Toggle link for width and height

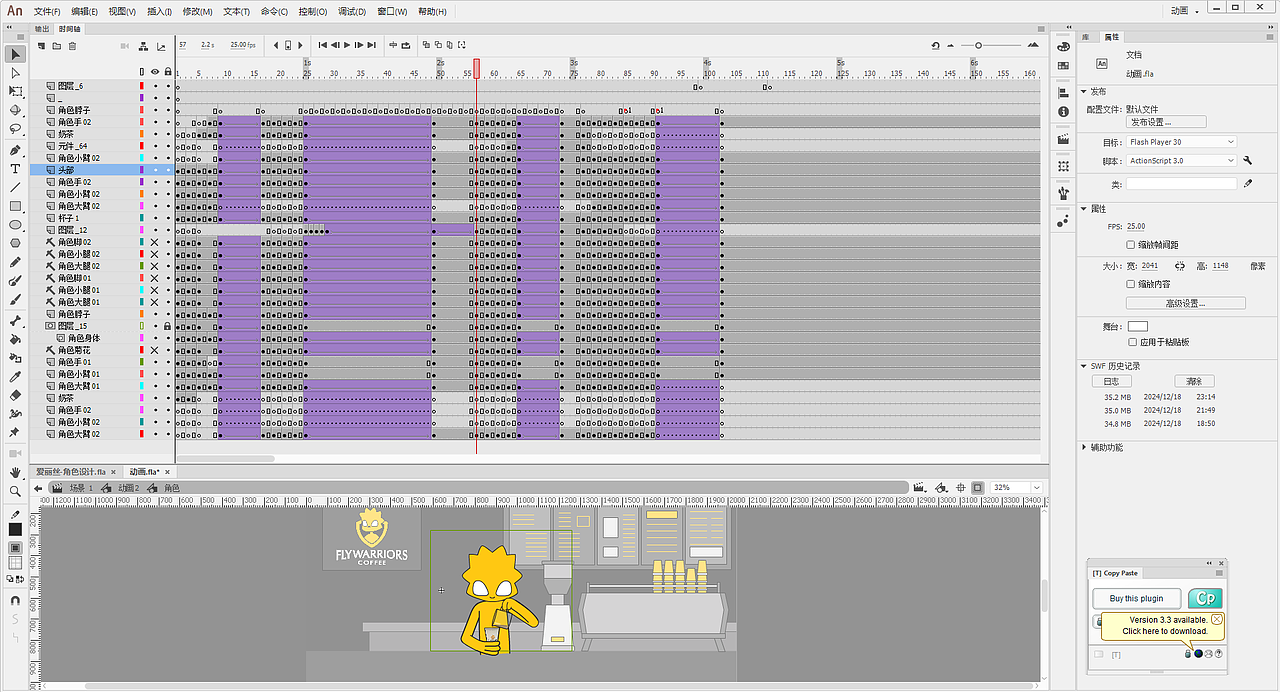coord(1179,266)
